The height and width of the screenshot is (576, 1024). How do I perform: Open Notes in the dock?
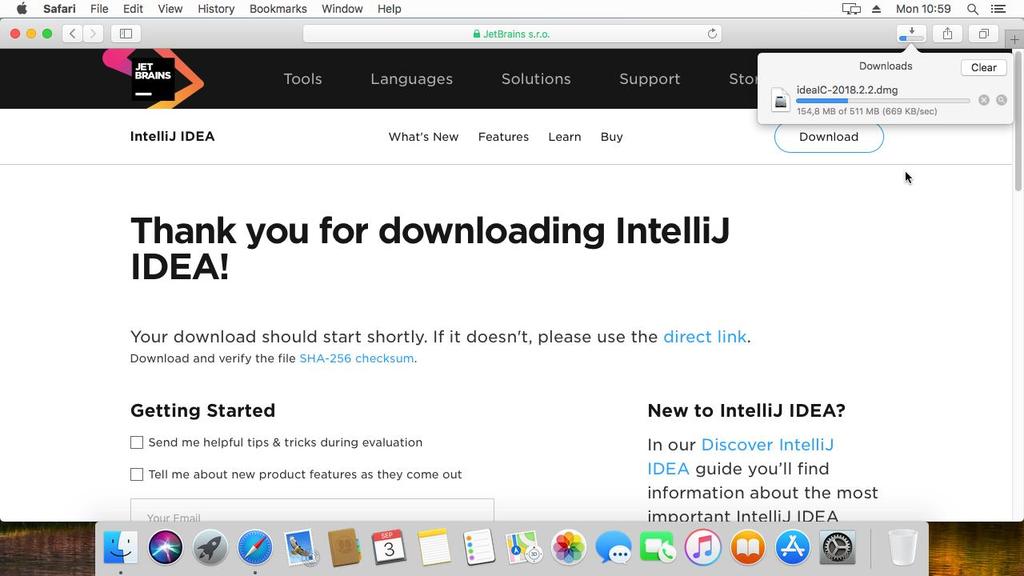click(434, 547)
